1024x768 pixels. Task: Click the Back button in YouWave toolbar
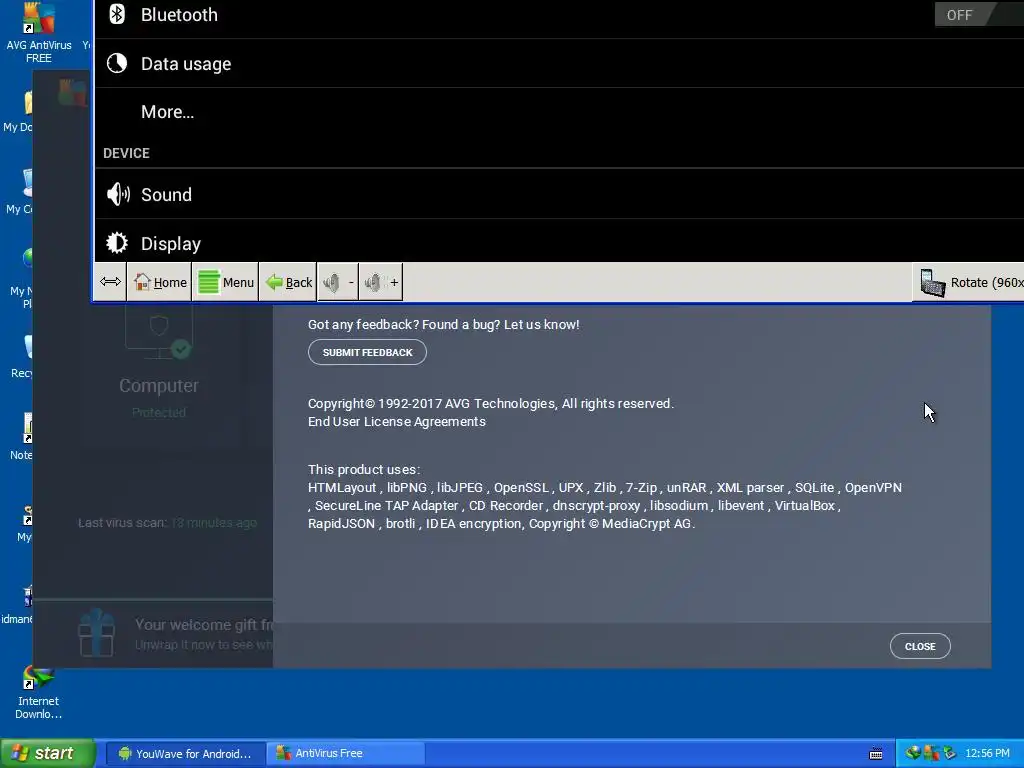click(289, 282)
